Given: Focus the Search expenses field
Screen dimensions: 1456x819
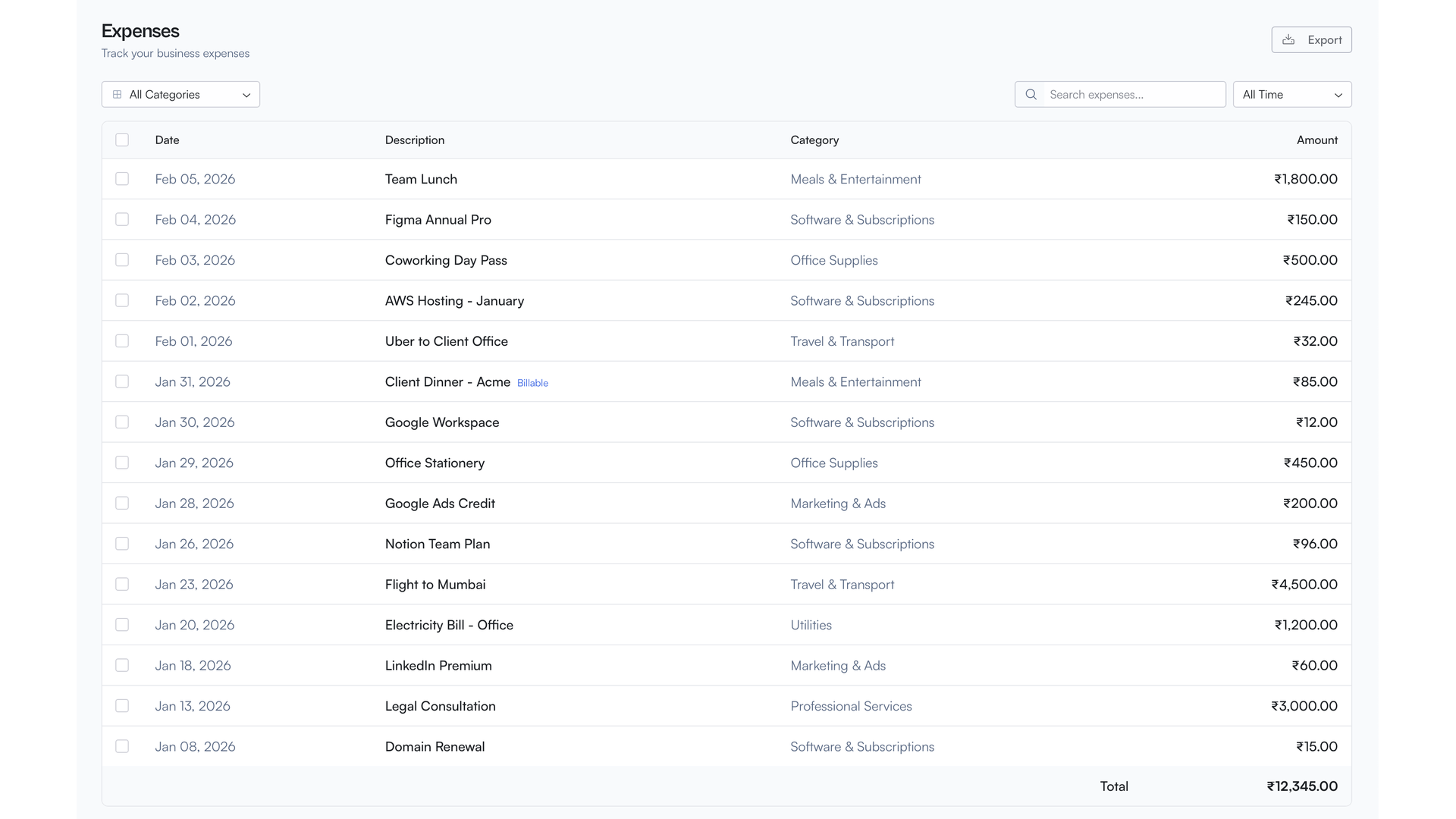Looking at the screenshot, I should coord(1133,95).
